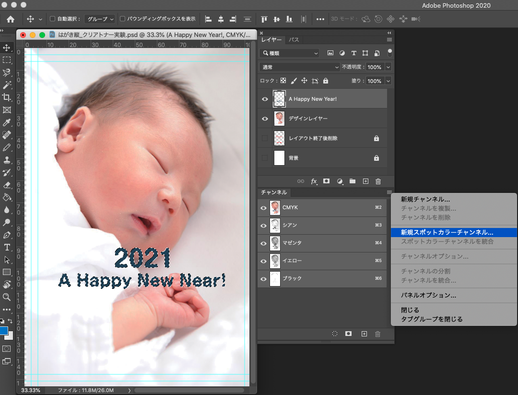
Task: Click the delete layer trash icon
Action: coord(378,181)
